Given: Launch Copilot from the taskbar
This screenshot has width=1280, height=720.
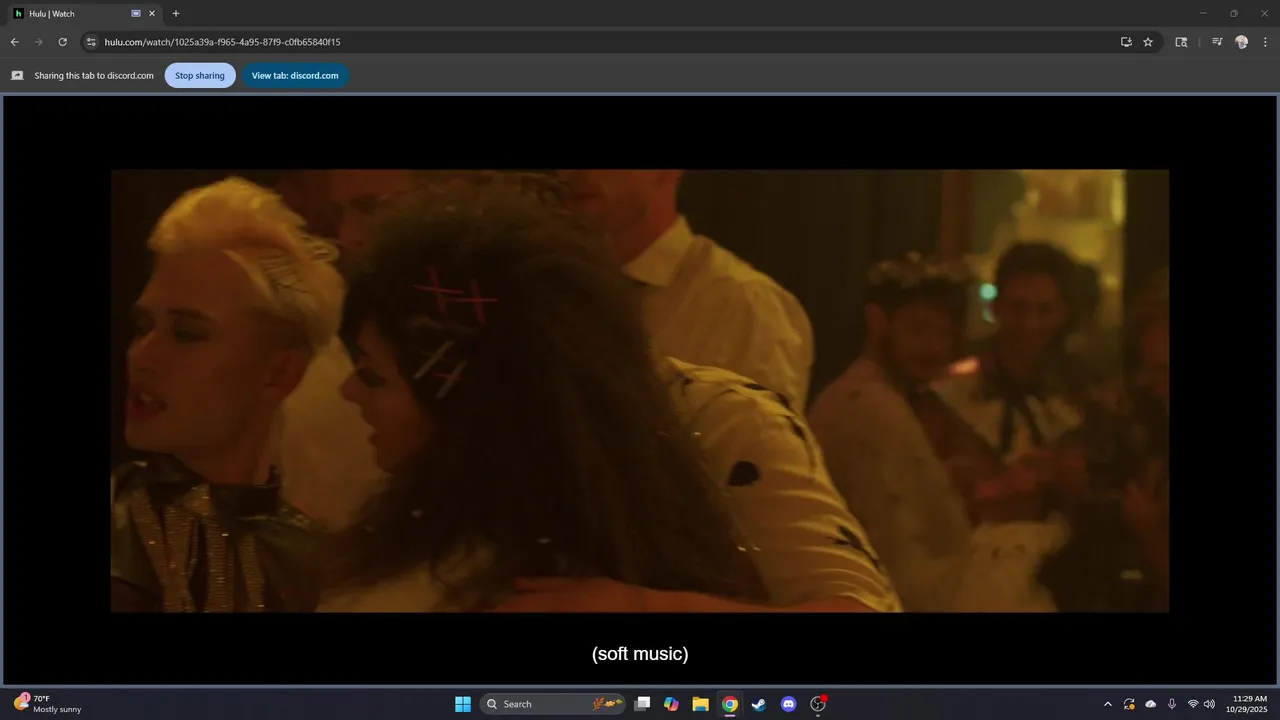Looking at the screenshot, I should (672, 704).
